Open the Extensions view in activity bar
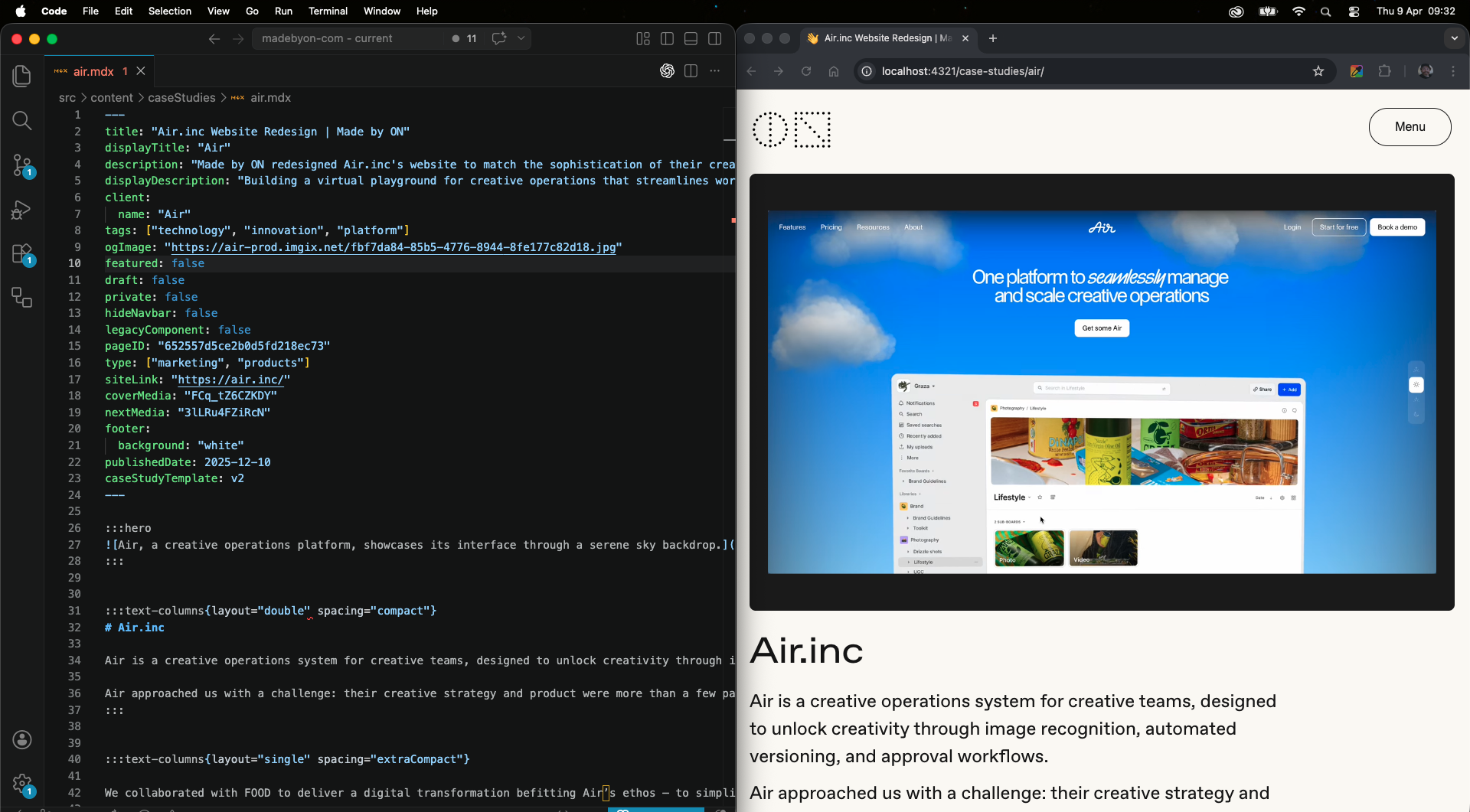Viewport: 1470px width, 812px height. coord(22,253)
